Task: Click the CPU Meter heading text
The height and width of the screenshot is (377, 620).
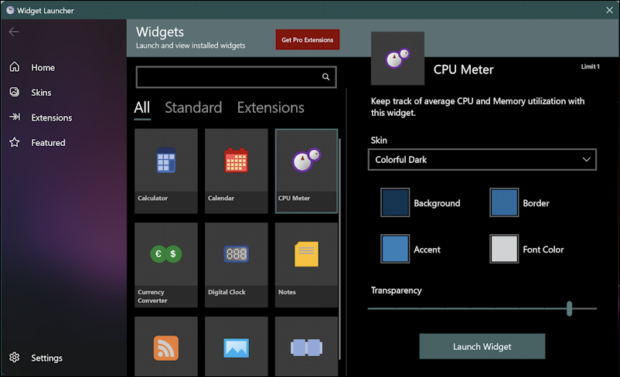Action: [463, 70]
